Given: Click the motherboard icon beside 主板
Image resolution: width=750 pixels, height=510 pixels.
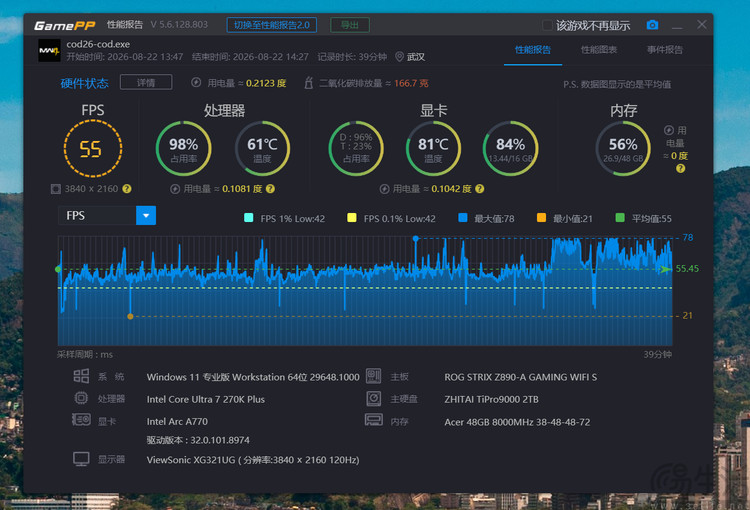Looking at the screenshot, I should click(374, 376).
